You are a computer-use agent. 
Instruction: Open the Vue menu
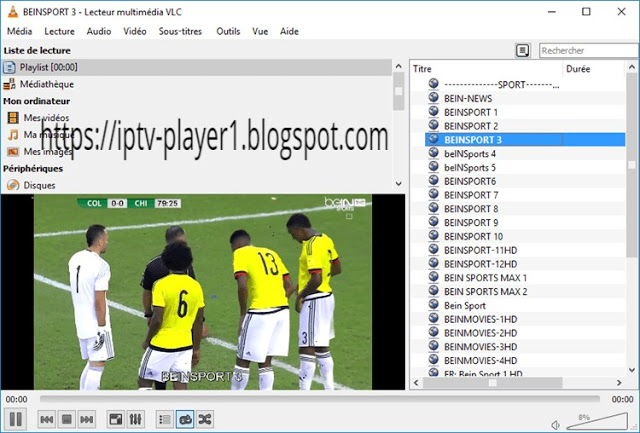click(x=260, y=31)
